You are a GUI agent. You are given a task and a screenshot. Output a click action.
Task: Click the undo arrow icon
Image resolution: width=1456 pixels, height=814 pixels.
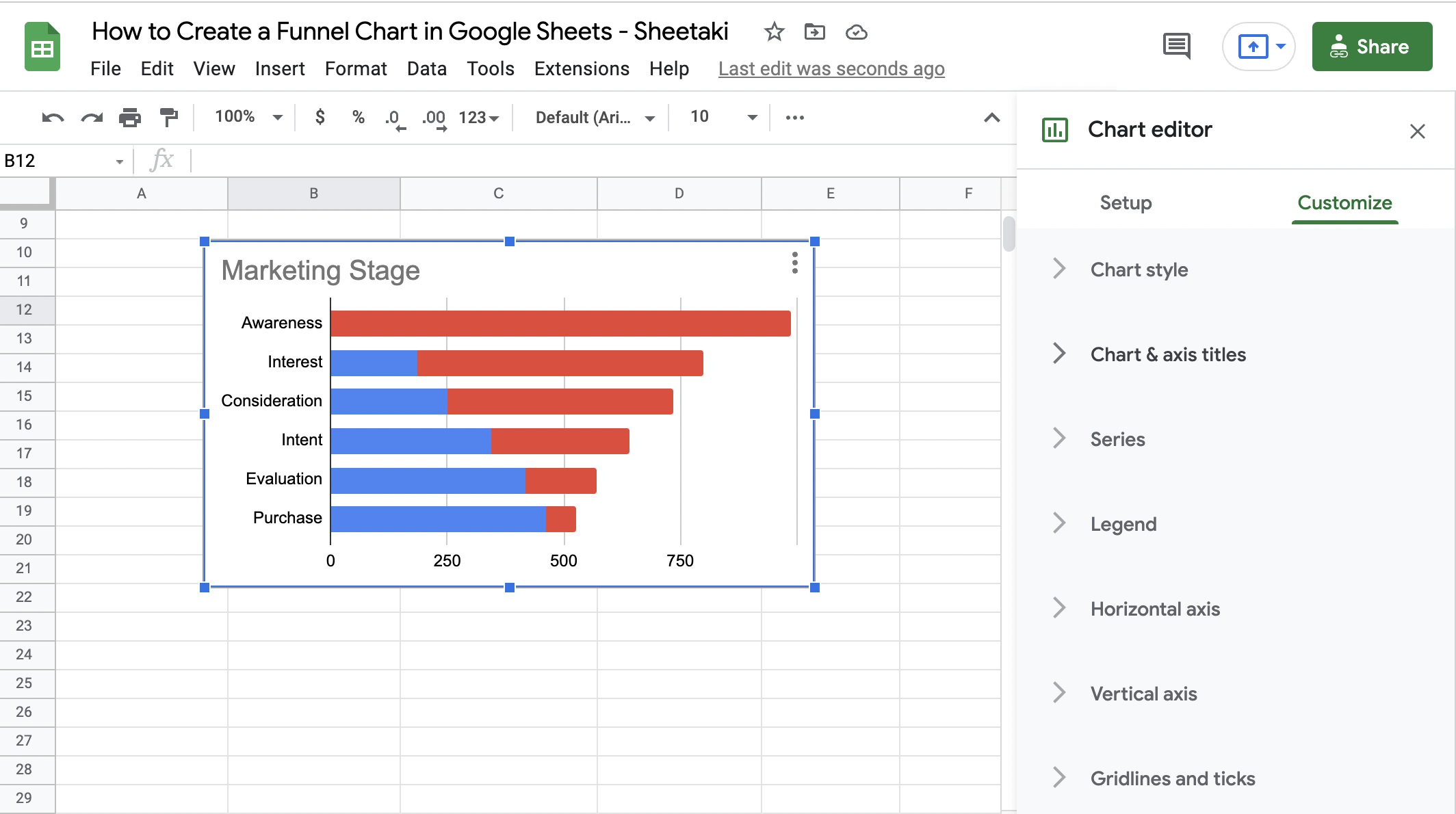[x=53, y=118]
